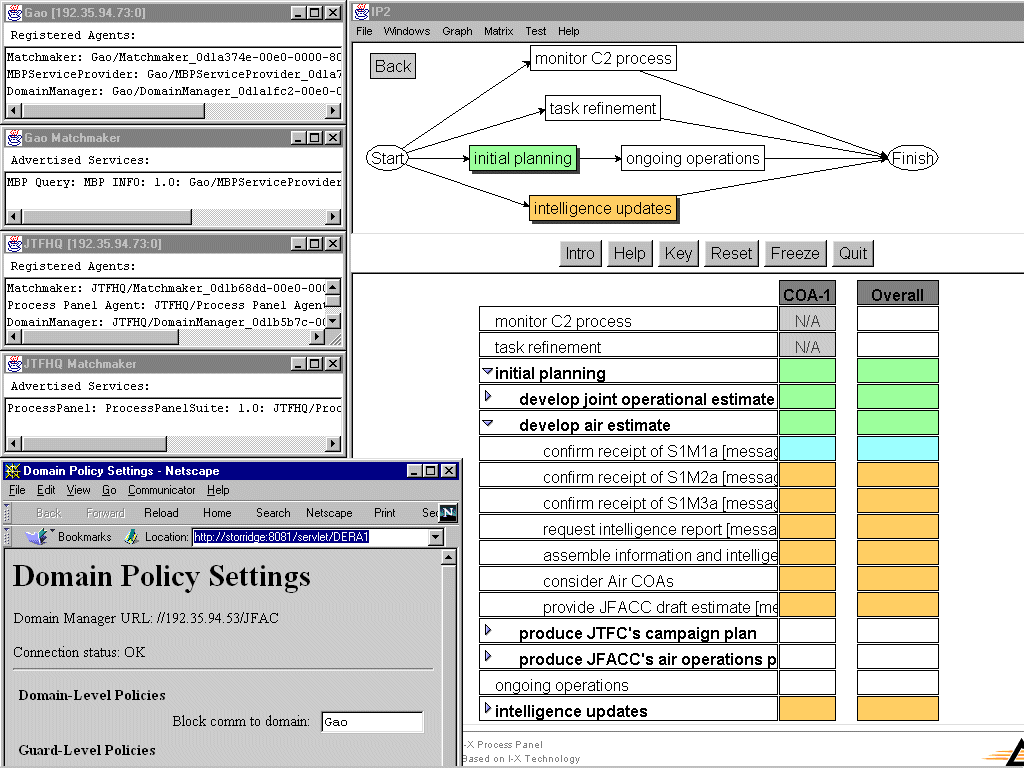The image size is (1024, 768).
Task: Click the Back button in graph panel
Action: (392, 66)
